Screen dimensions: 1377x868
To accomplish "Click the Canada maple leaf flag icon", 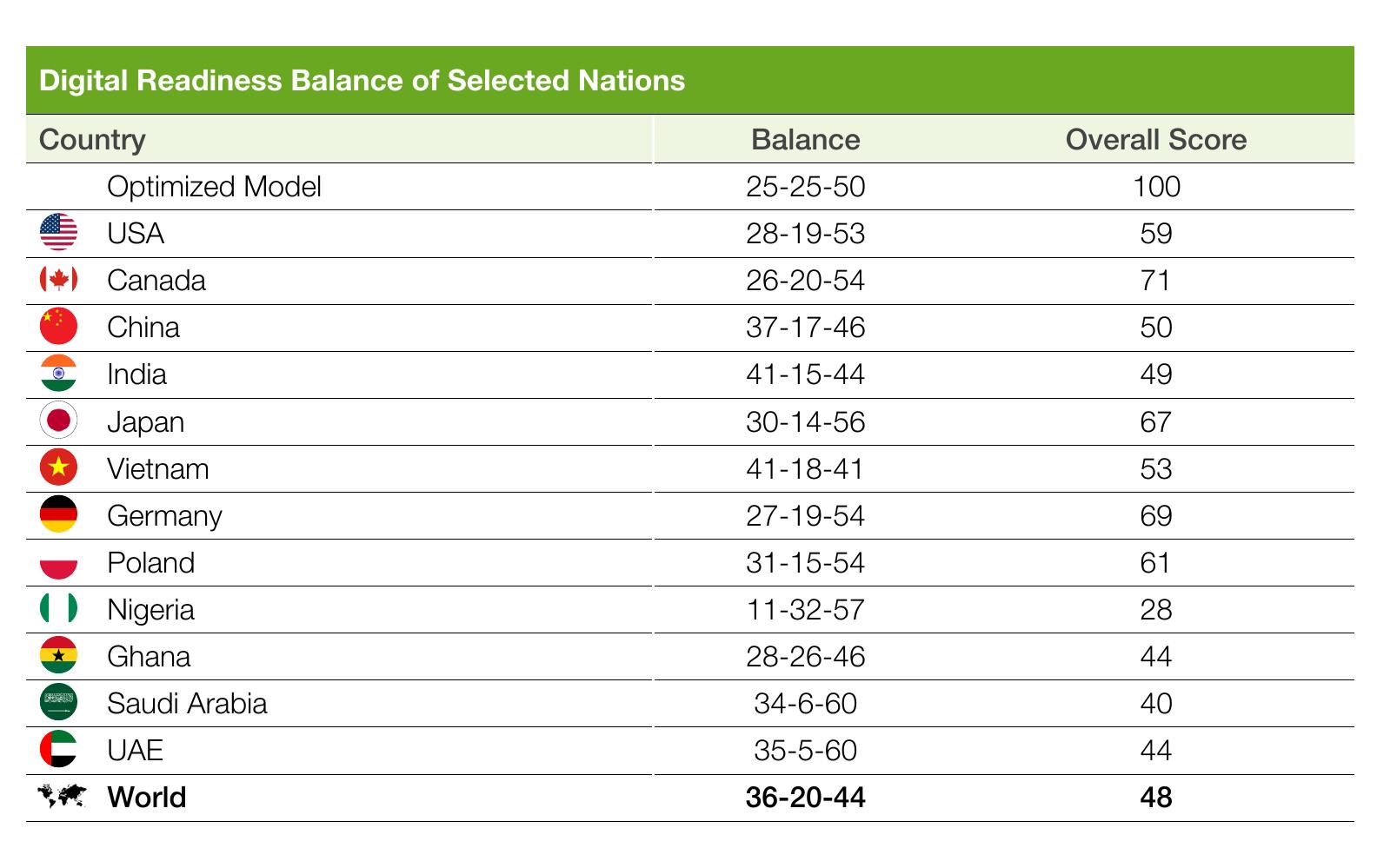I will pyautogui.click(x=59, y=280).
